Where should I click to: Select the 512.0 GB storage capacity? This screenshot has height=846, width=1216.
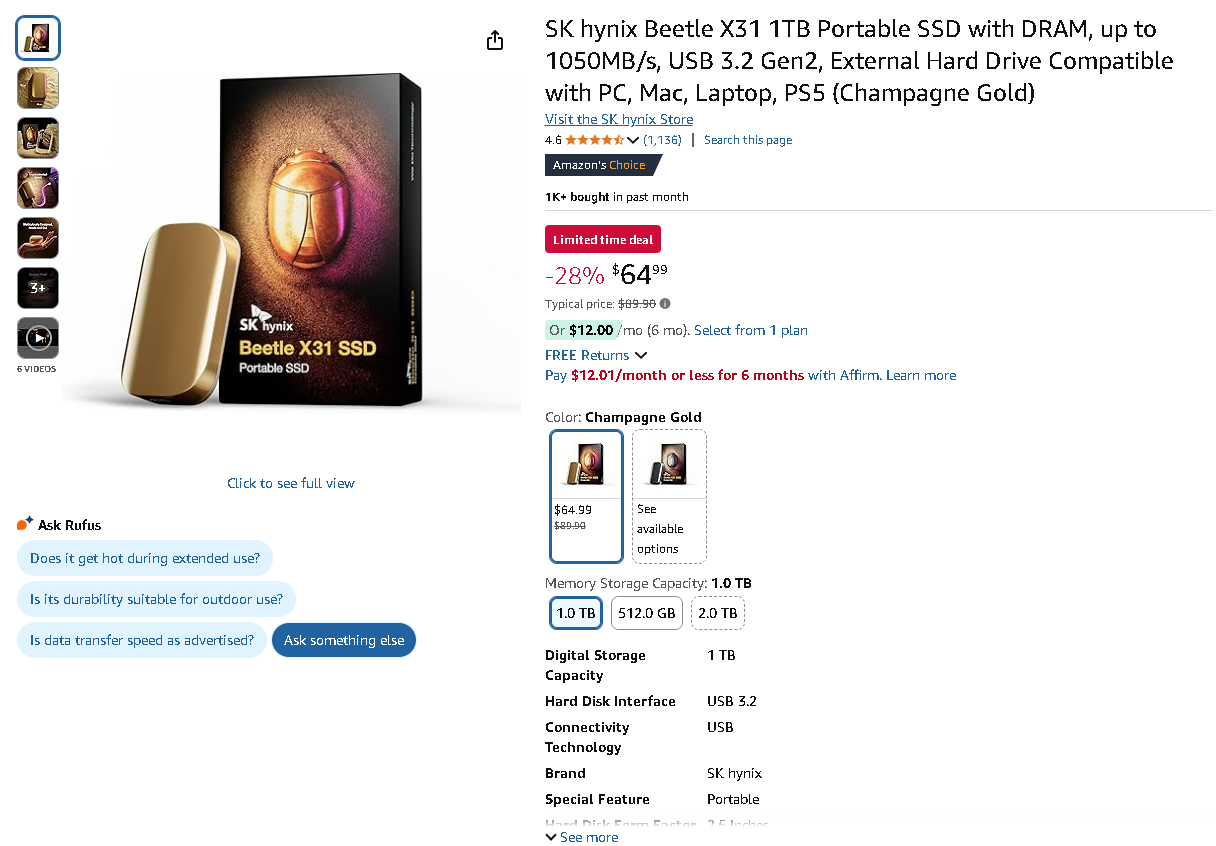tap(646, 613)
